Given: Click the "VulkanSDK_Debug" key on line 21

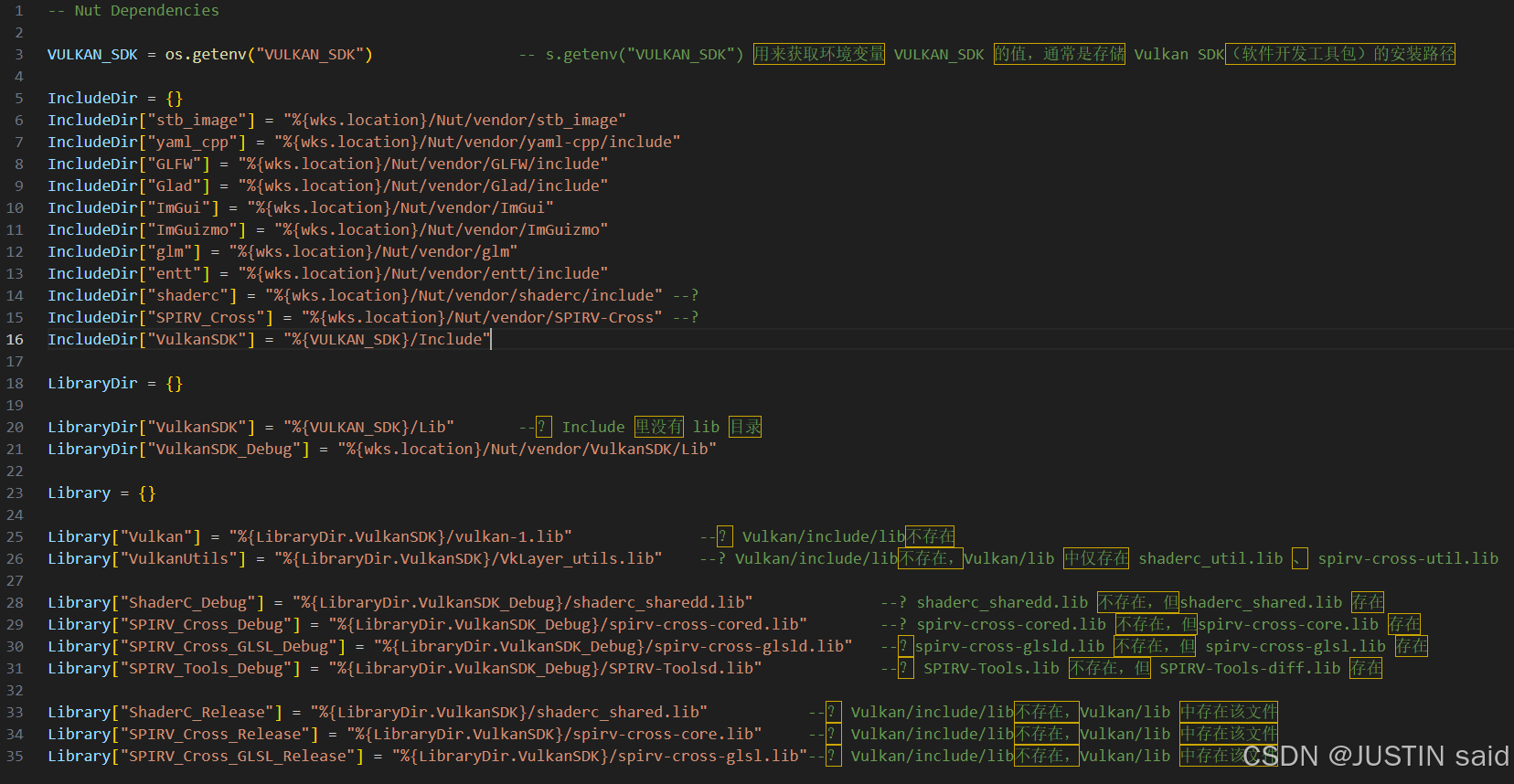Looking at the screenshot, I should point(228,450).
